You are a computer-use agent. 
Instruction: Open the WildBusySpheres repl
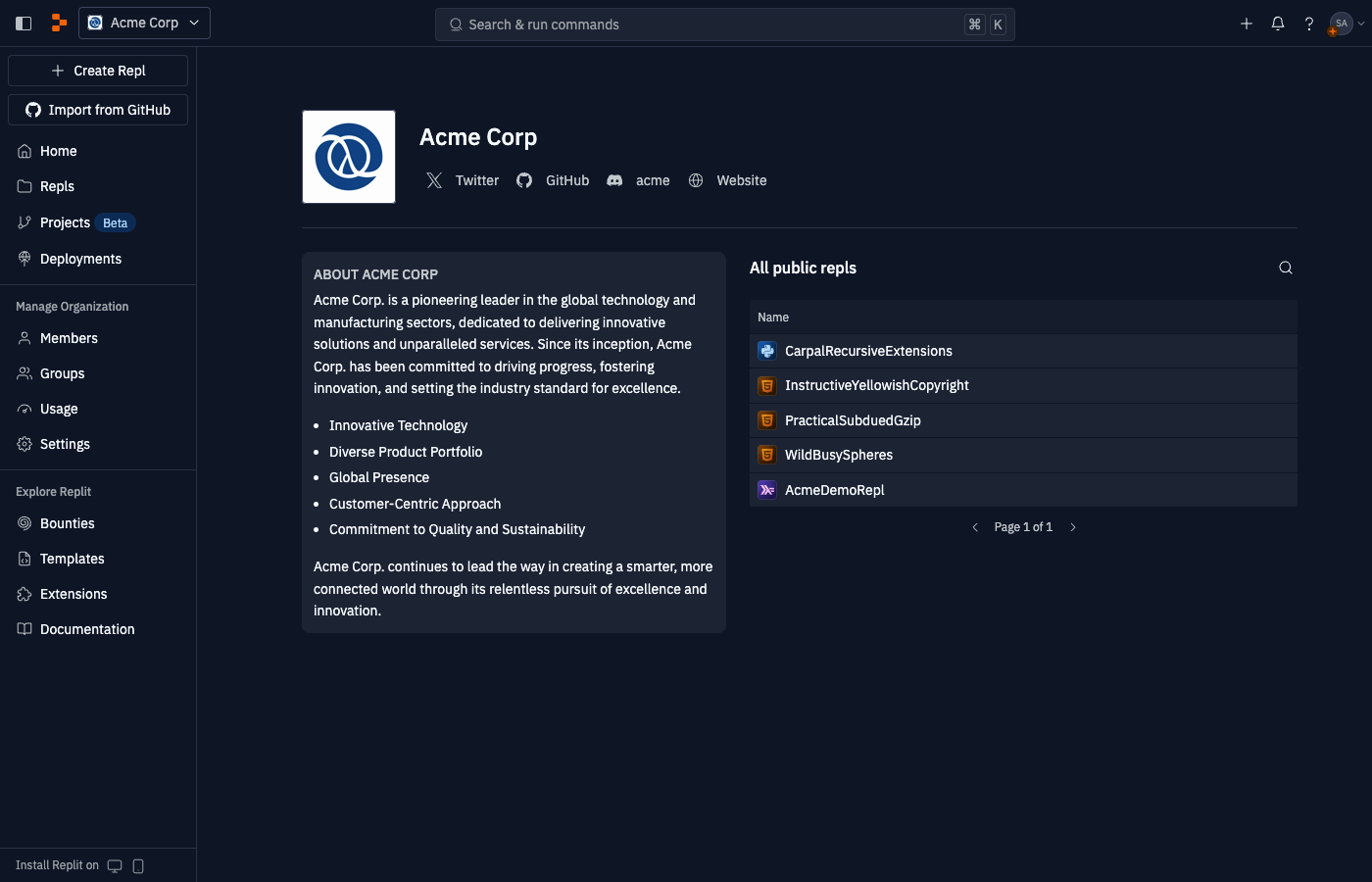1023,455
